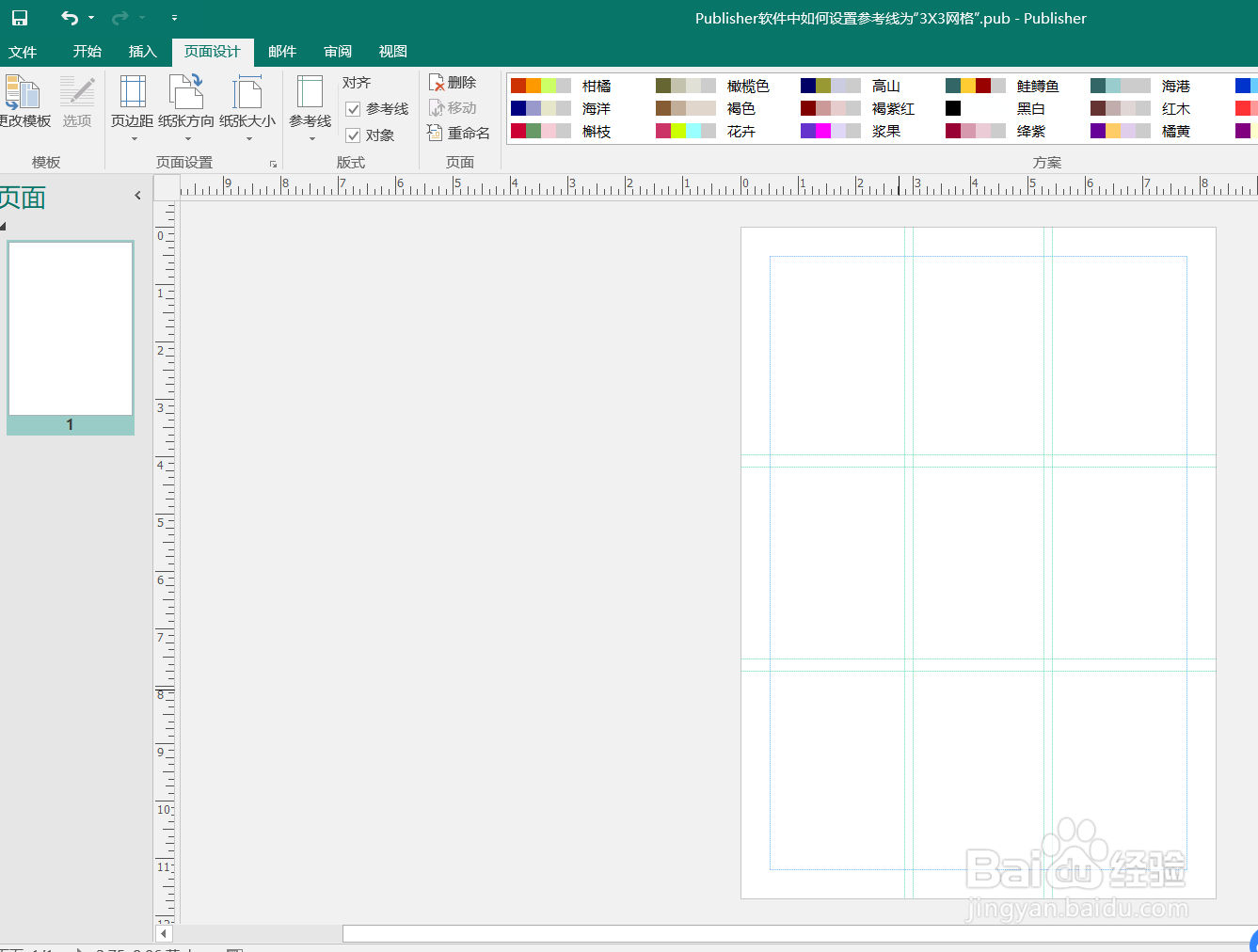Expand the 参考线 dropdown arrow

coord(311,139)
